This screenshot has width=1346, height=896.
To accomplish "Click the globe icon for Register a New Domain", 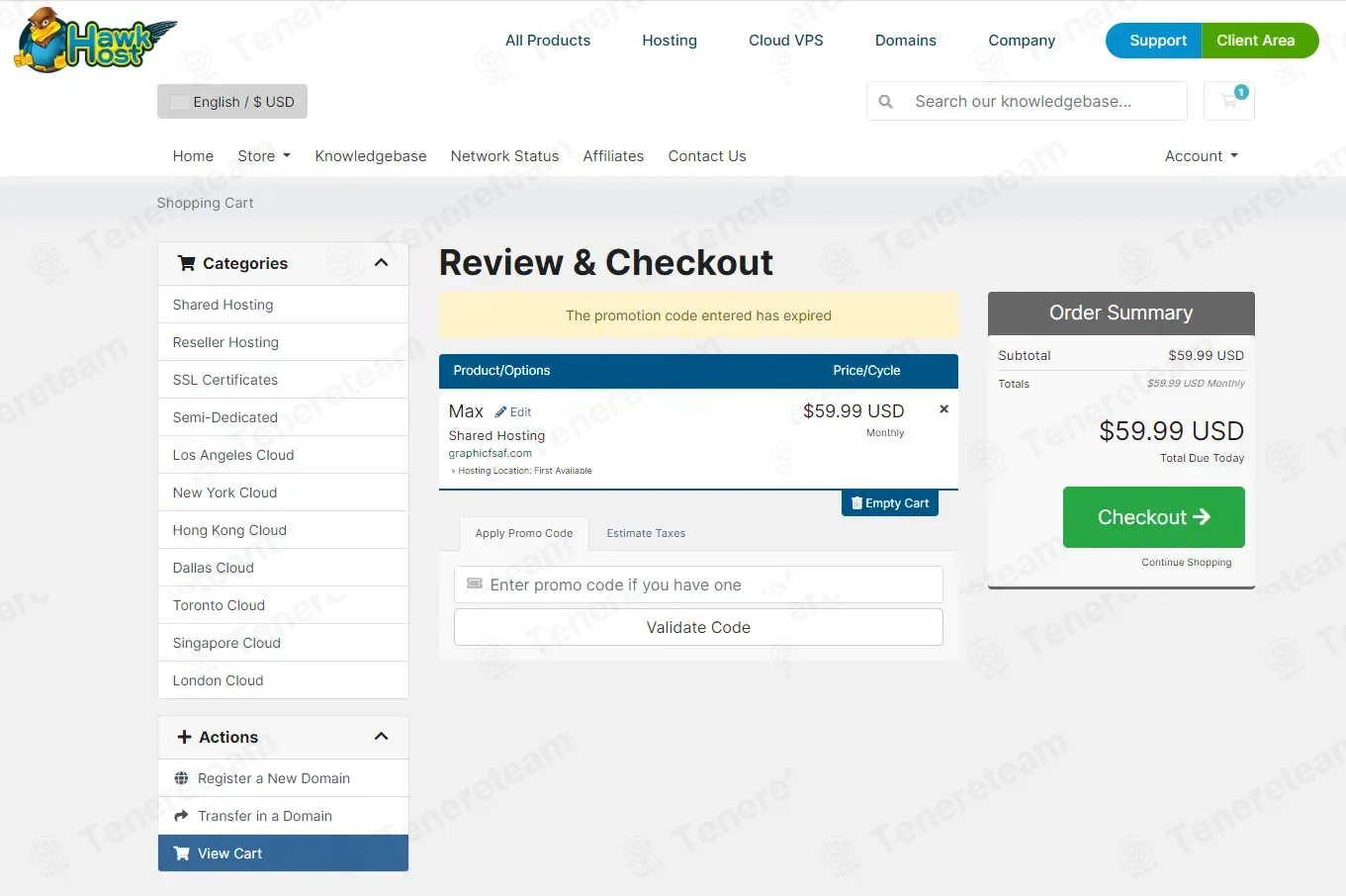I will click(181, 778).
